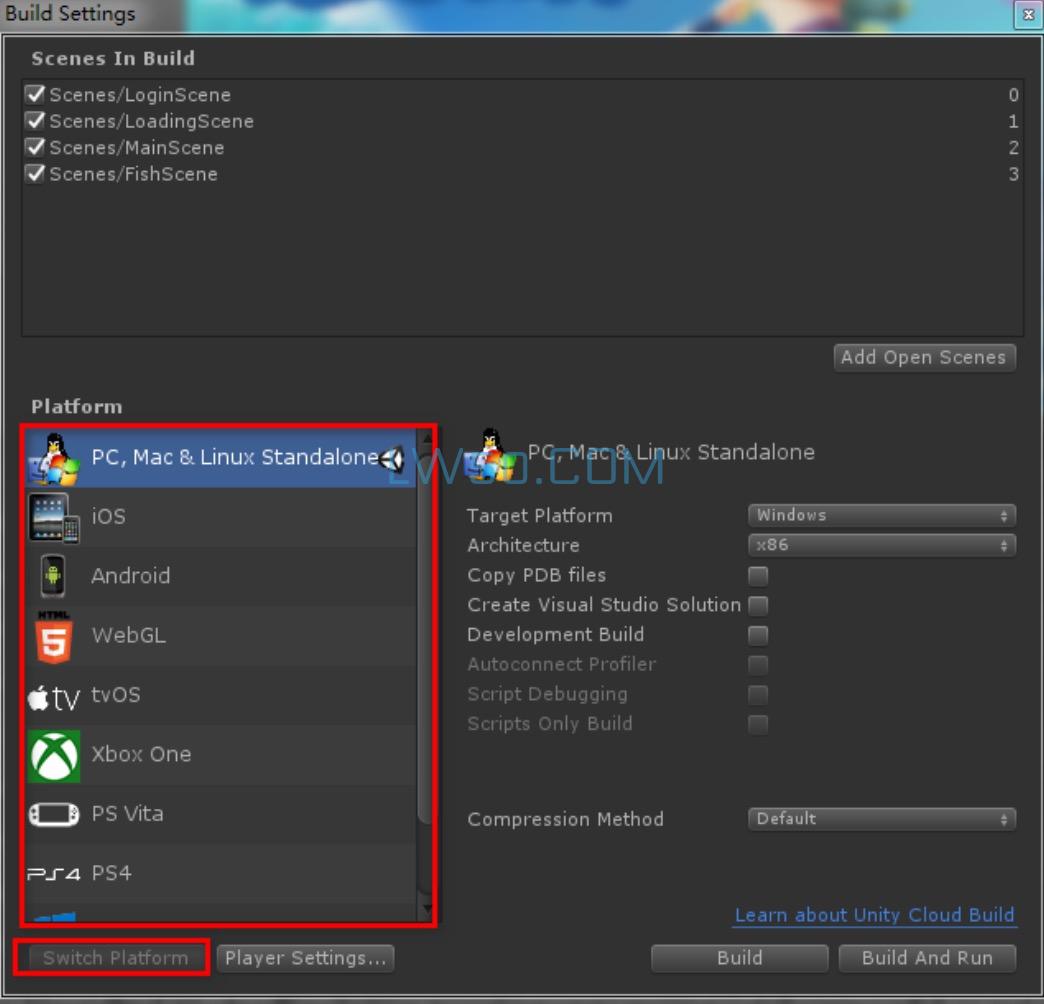Check Create Visual Studio Solution option

coord(759,605)
